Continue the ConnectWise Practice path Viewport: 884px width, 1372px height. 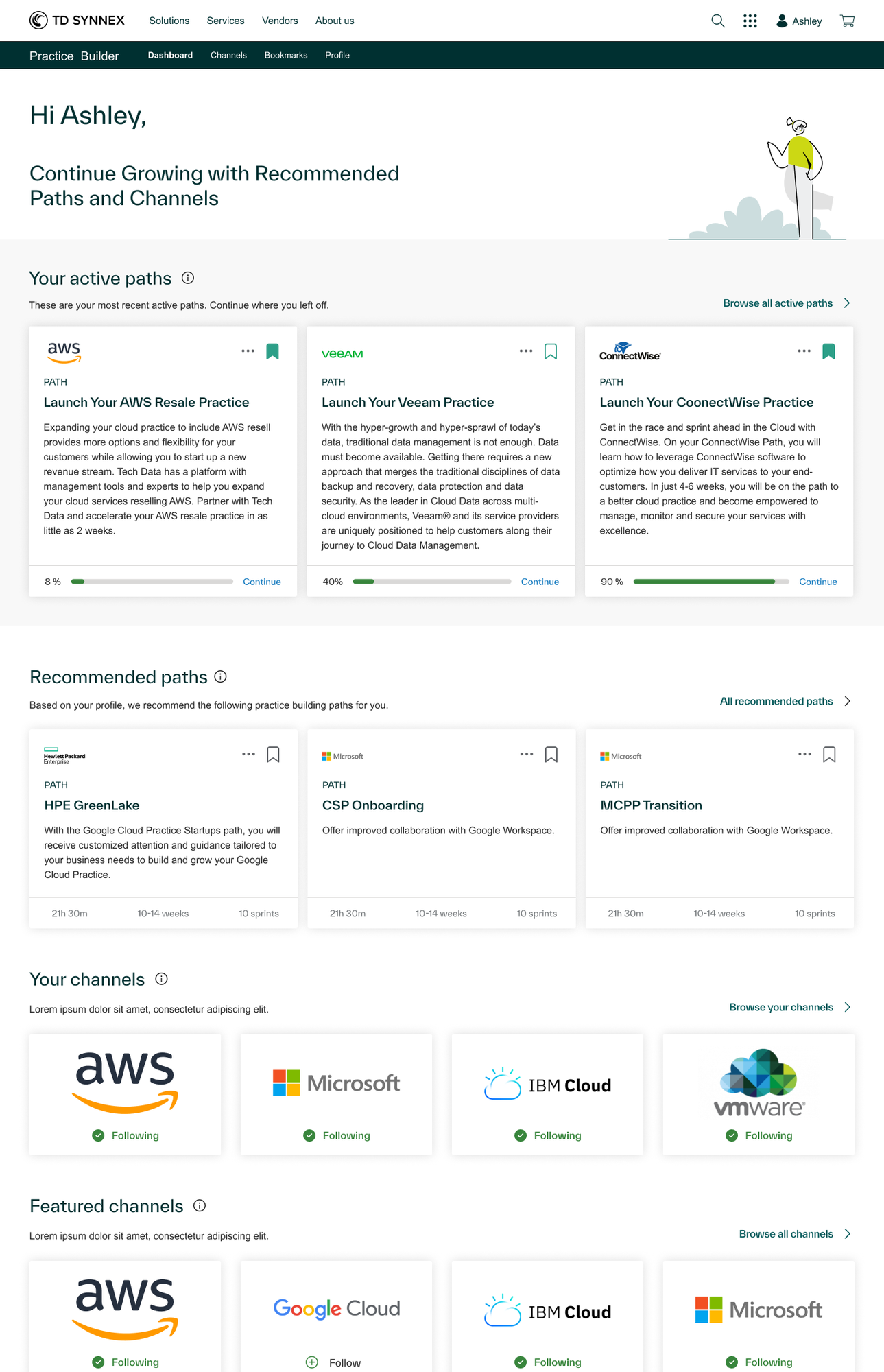(818, 582)
